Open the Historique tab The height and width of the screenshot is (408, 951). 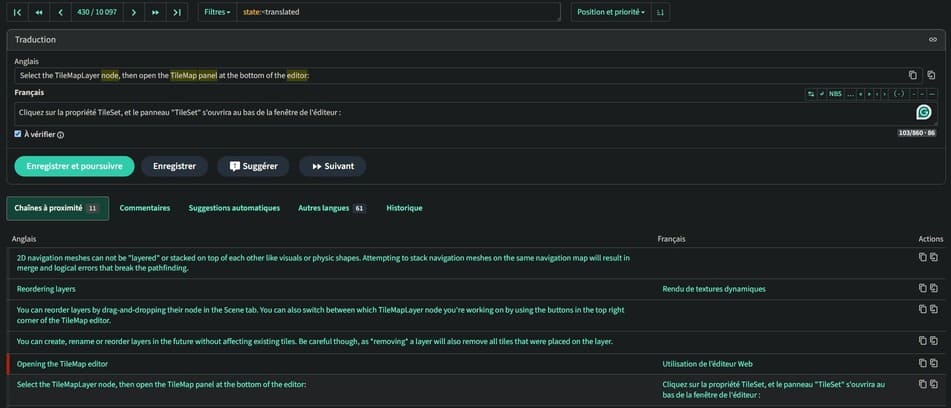point(405,208)
